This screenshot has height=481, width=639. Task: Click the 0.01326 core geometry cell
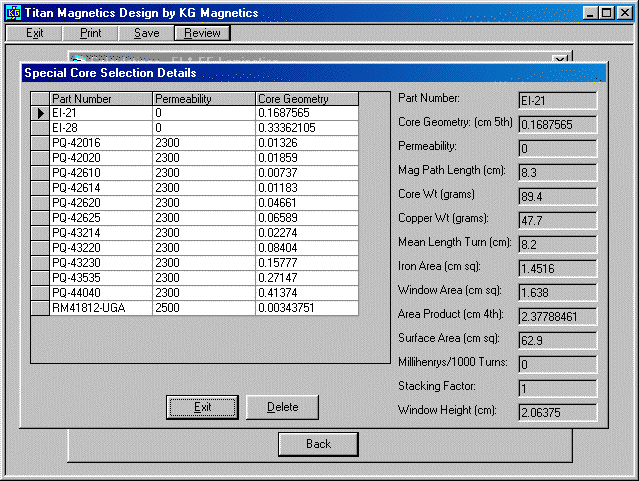pos(307,143)
